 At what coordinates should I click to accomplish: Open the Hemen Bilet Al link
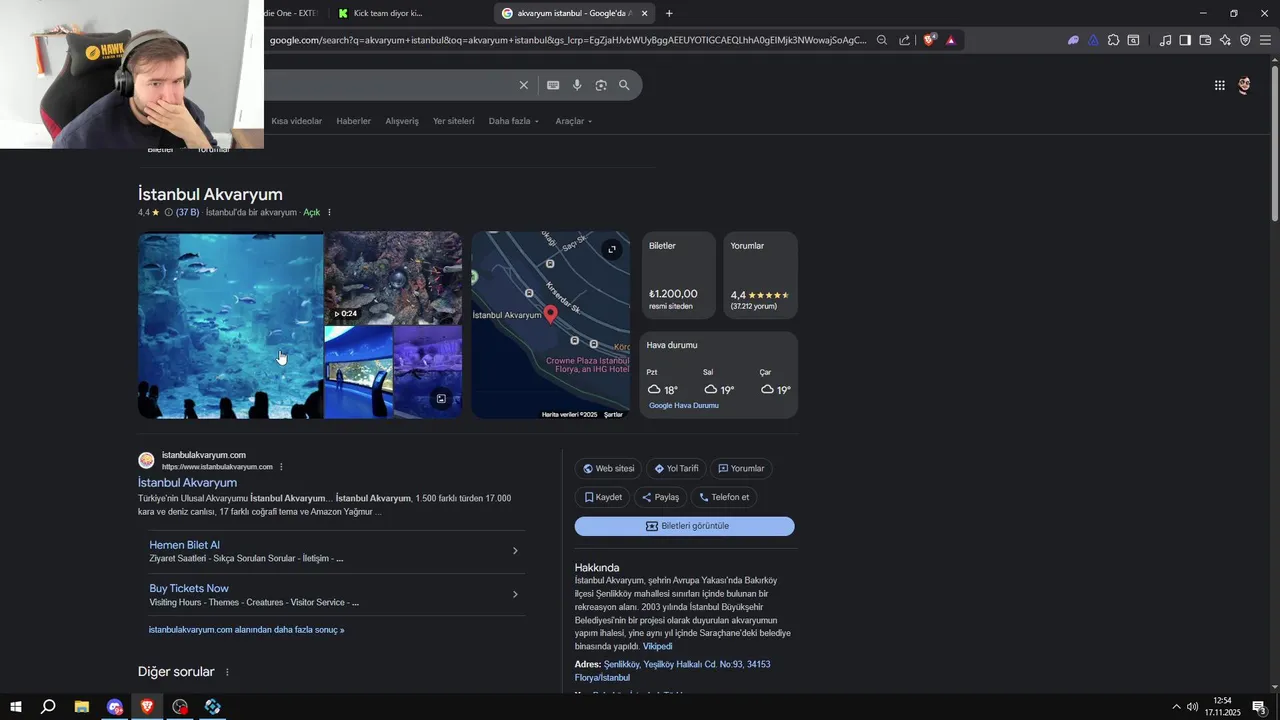[x=185, y=545]
